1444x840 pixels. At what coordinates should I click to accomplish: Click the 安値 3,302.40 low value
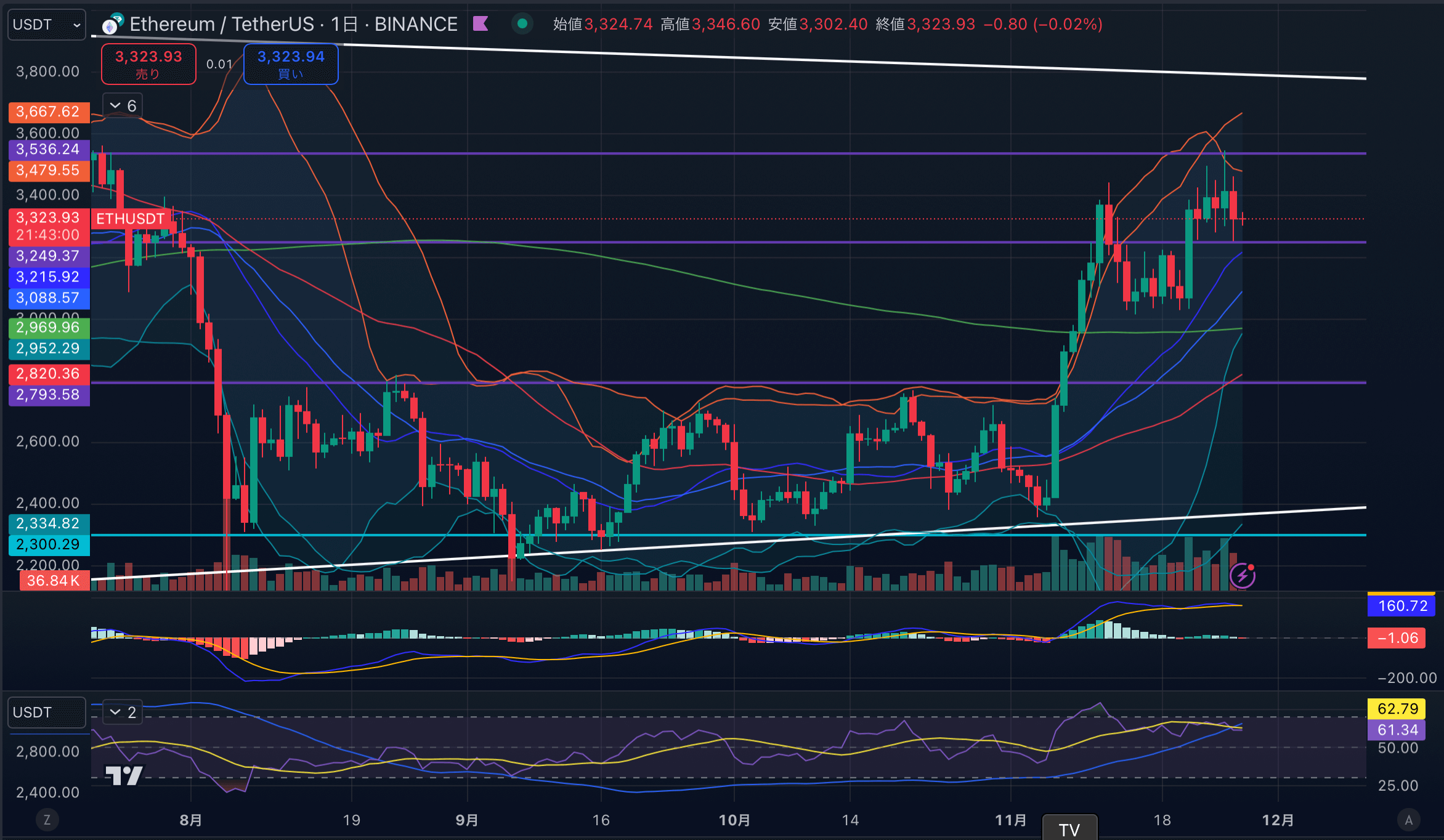click(x=818, y=24)
